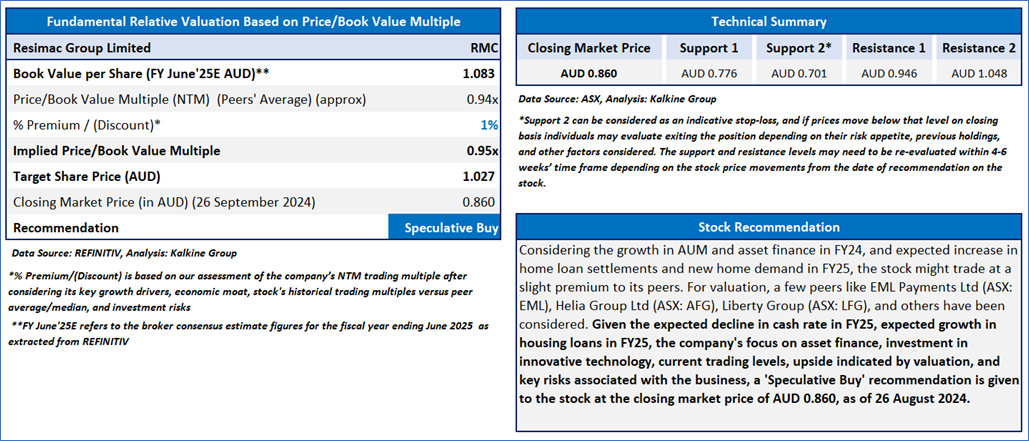Screen dimensions: 1029x441
Task: Select the RMC ticker cell
Action: pyautogui.click(x=484, y=48)
